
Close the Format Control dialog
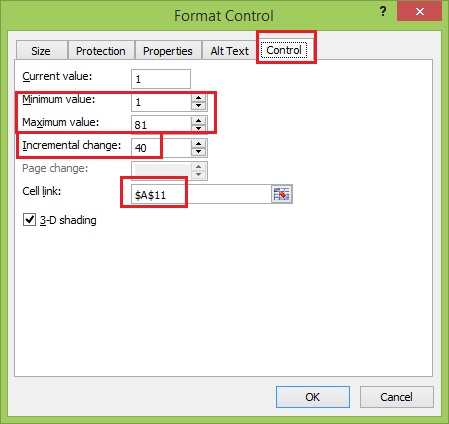click(x=419, y=12)
